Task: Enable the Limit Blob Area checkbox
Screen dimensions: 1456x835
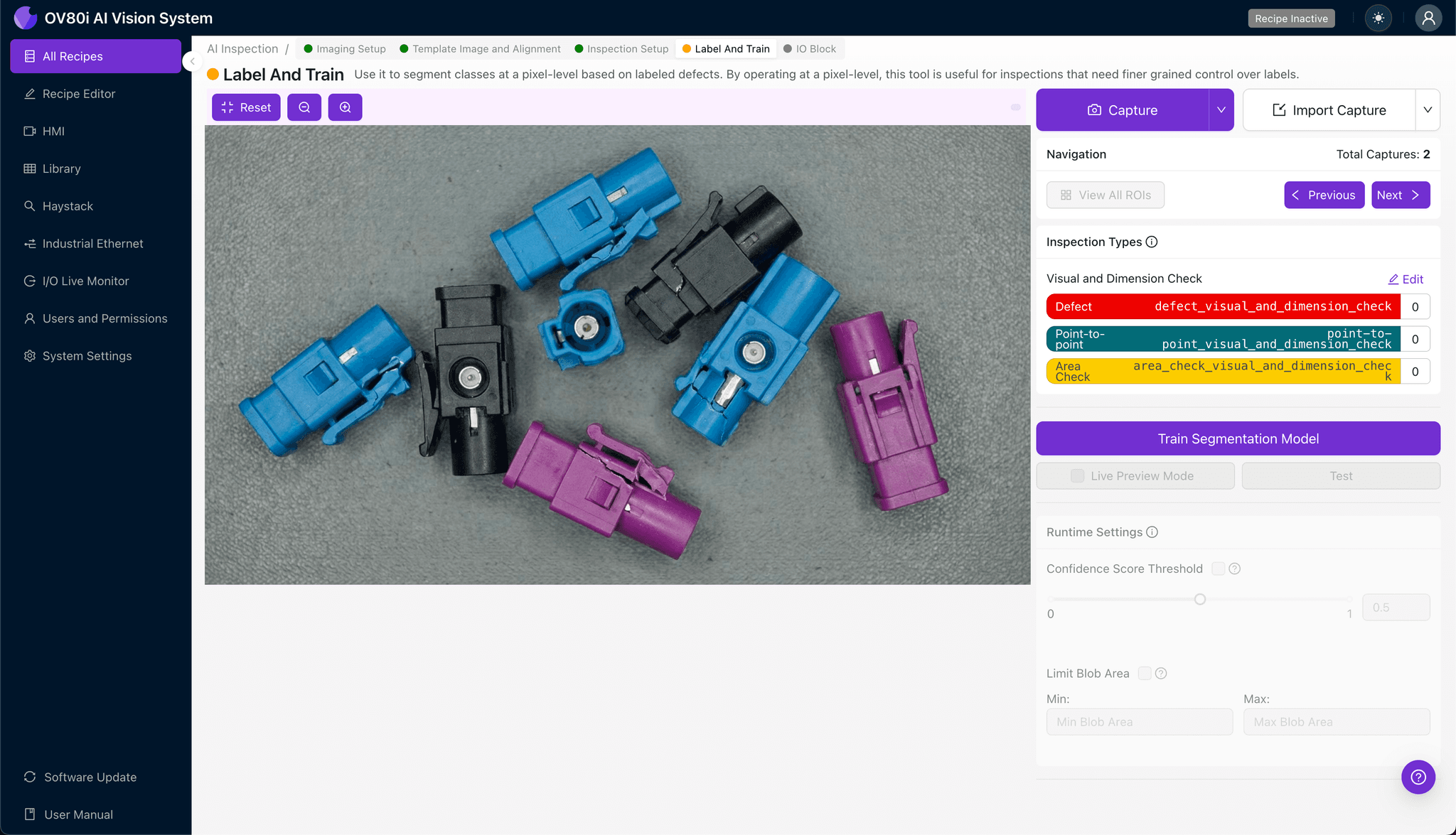Action: click(1145, 674)
